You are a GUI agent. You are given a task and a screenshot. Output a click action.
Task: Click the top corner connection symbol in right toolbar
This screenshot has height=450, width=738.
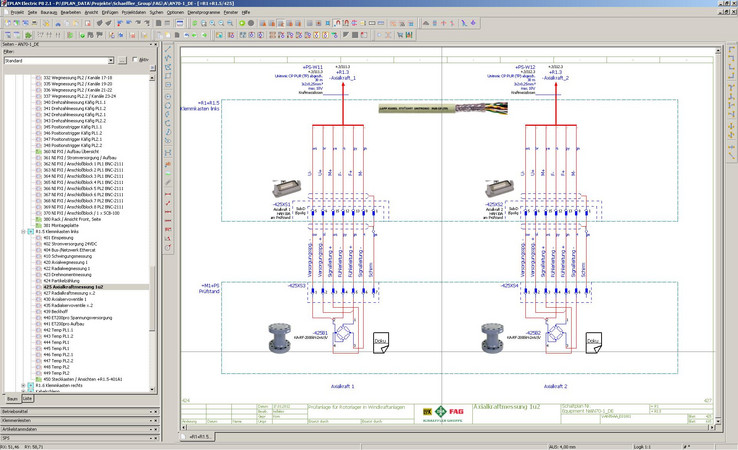point(731,50)
